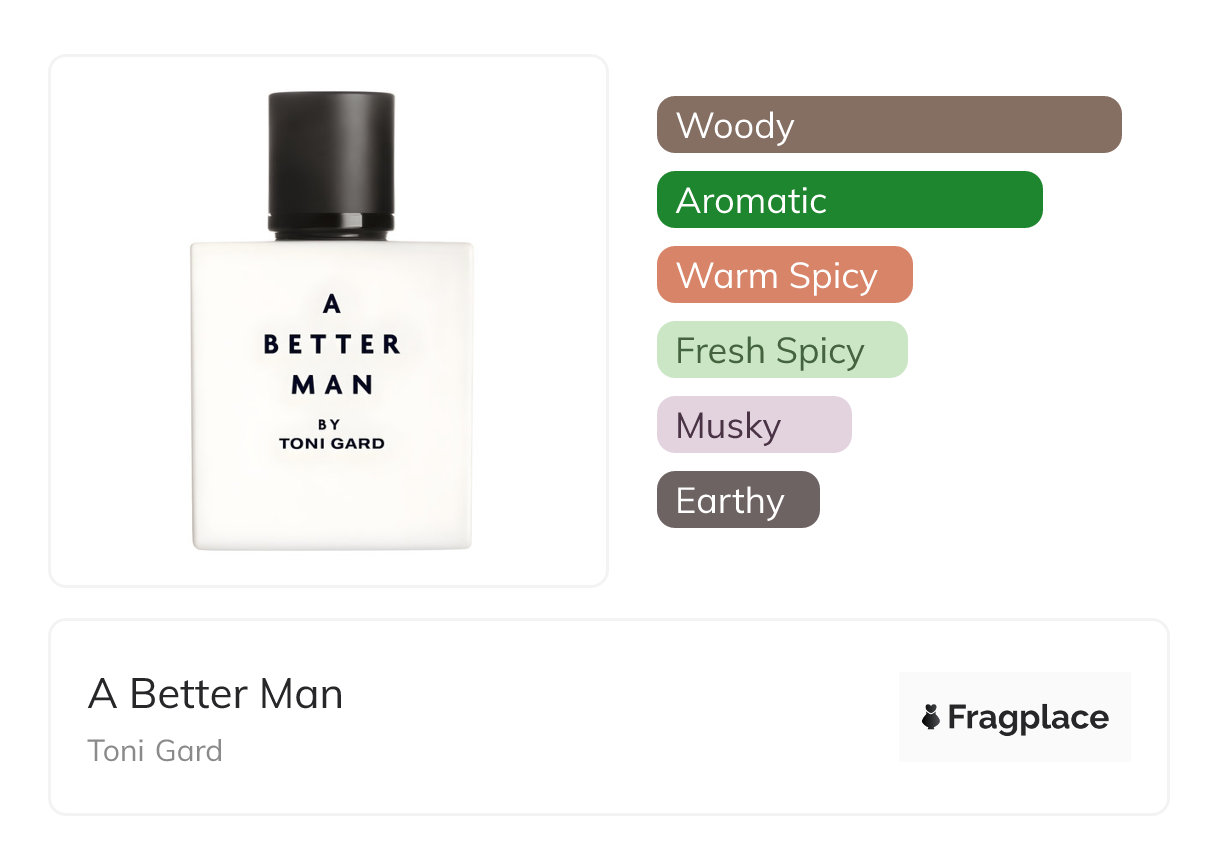This screenshot has height=864, width=1218.
Task: Select the Woody accord bar
Action: click(x=889, y=125)
